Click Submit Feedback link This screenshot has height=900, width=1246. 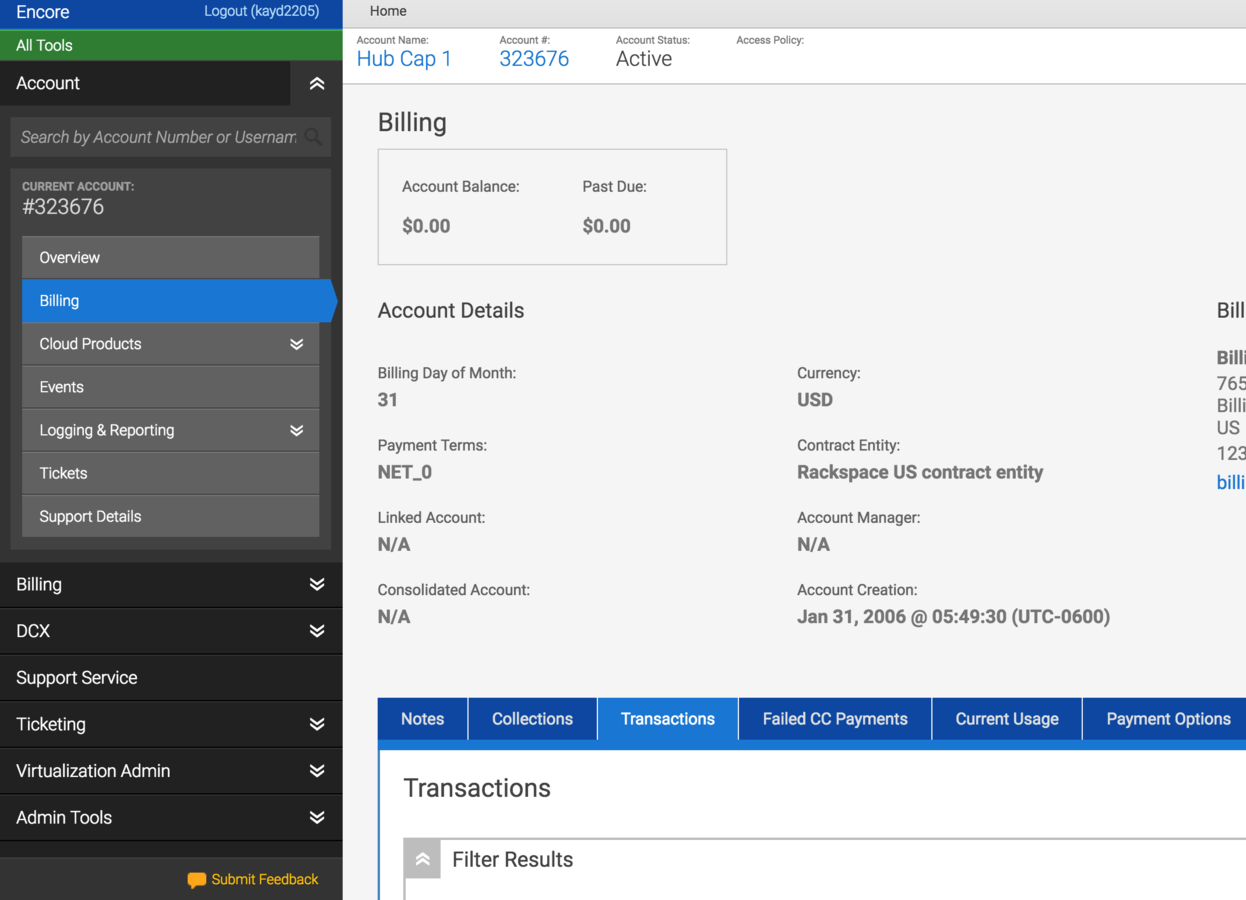265,879
